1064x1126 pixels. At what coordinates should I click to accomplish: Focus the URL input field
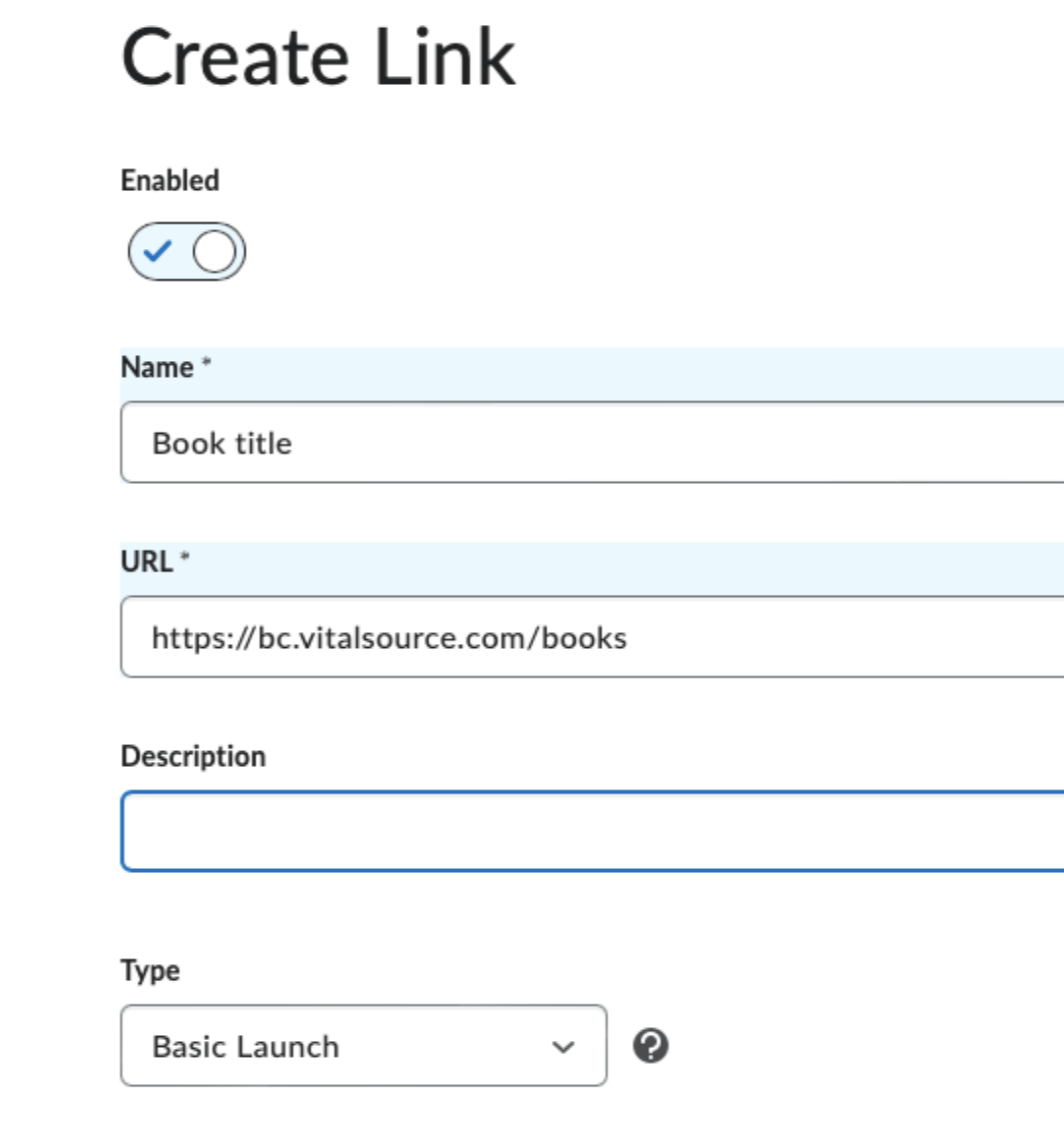coord(592,636)
